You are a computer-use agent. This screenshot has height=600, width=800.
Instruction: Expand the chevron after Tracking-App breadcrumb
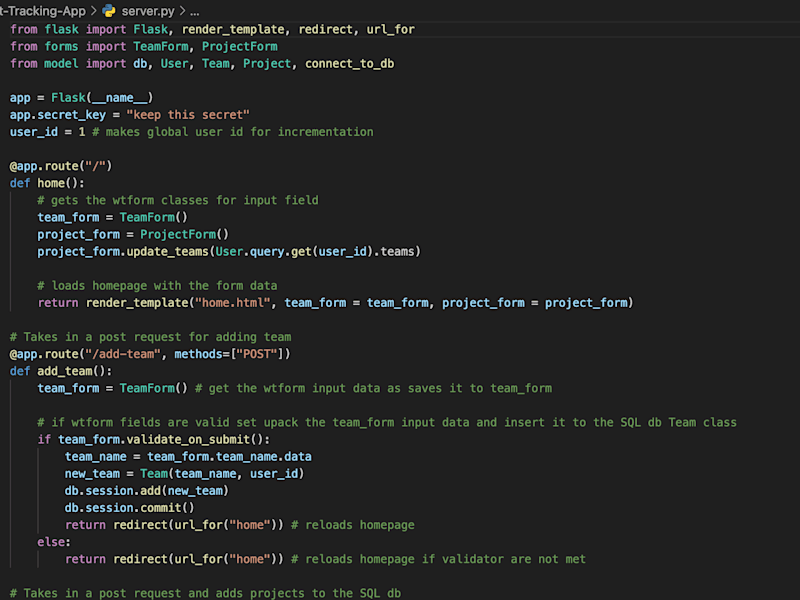[94, 11]
